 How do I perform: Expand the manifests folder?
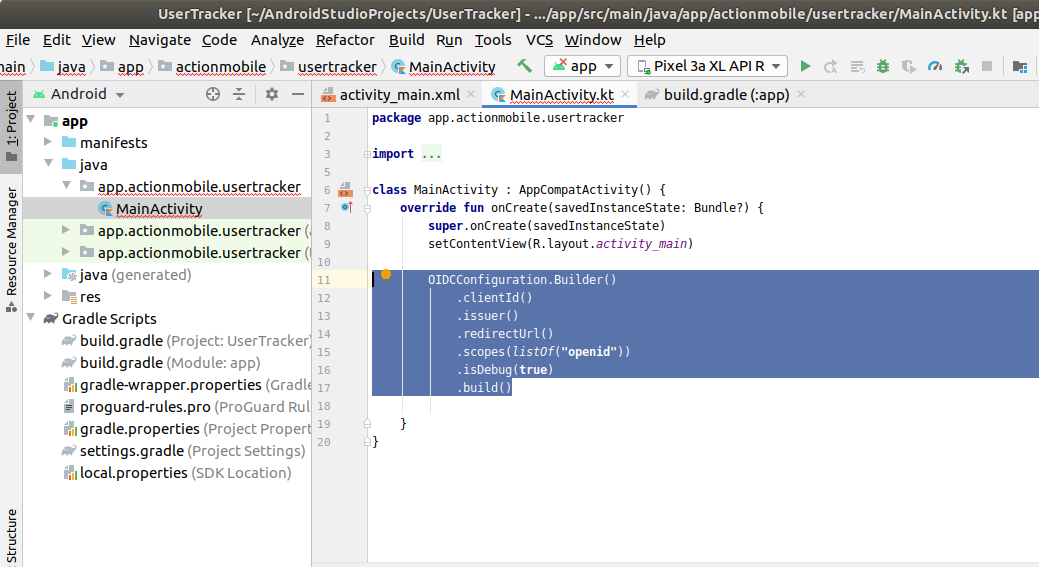pyautogui.click(x=48, y=142)
